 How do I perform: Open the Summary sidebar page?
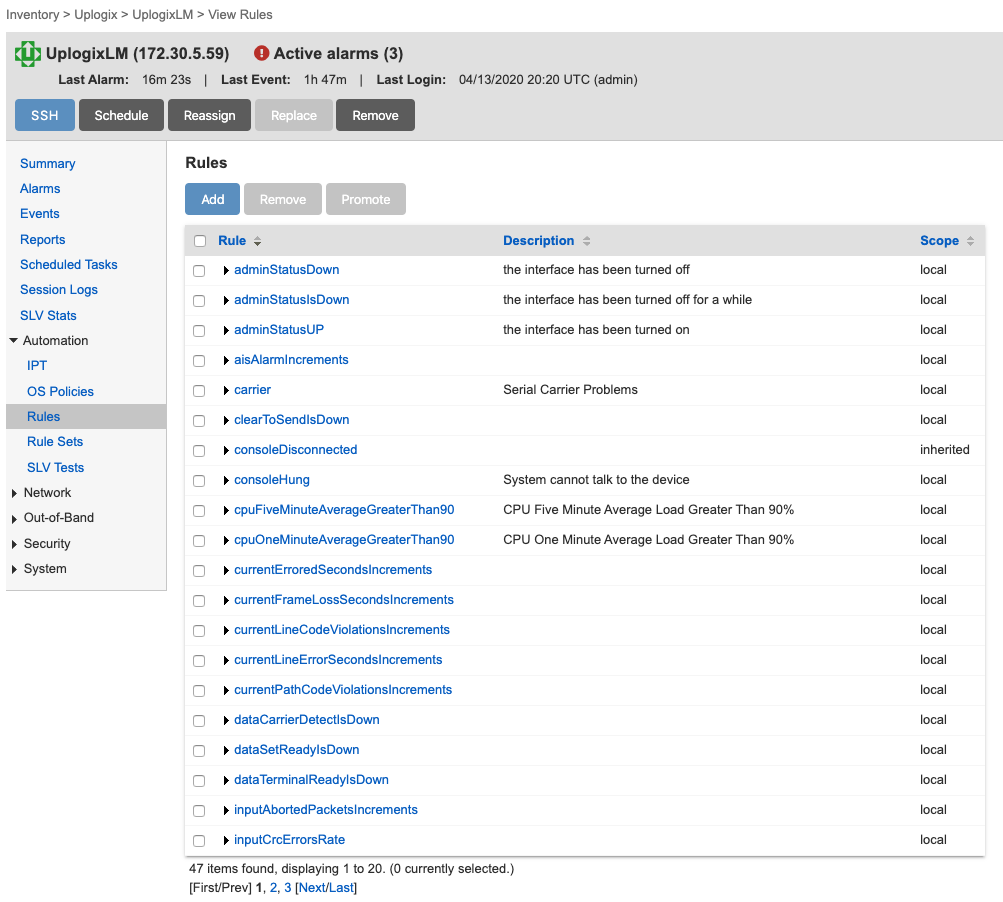47,164
